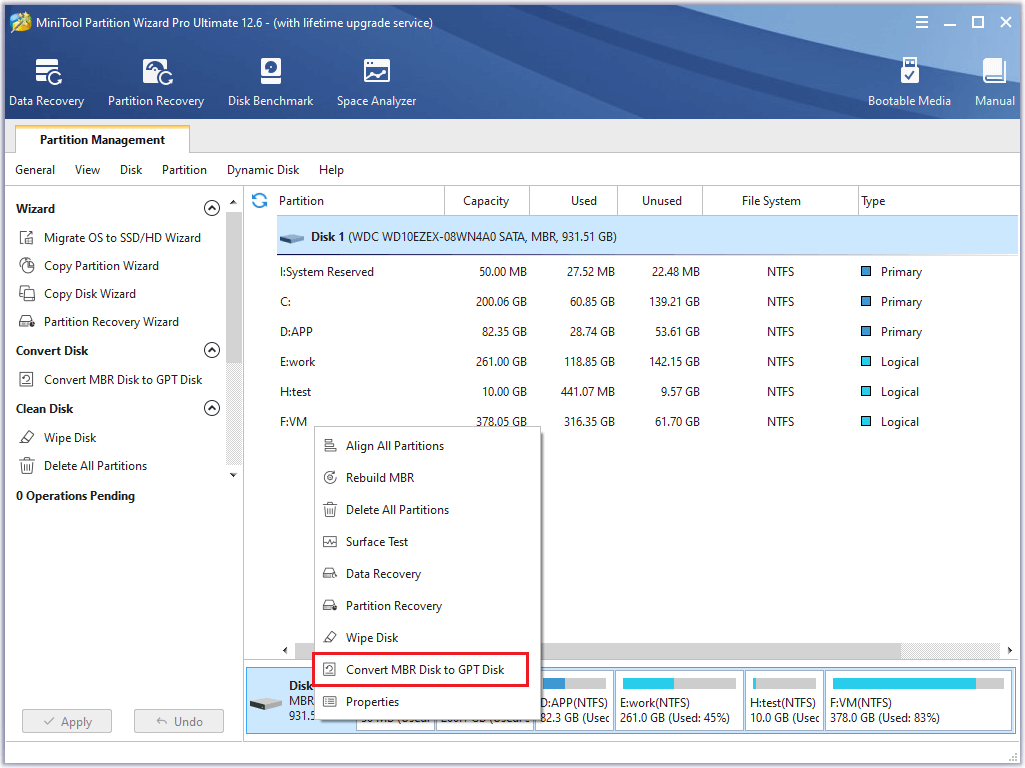
Task: Click horizontal scrollbar right arrow
Action: (1010, 650)
